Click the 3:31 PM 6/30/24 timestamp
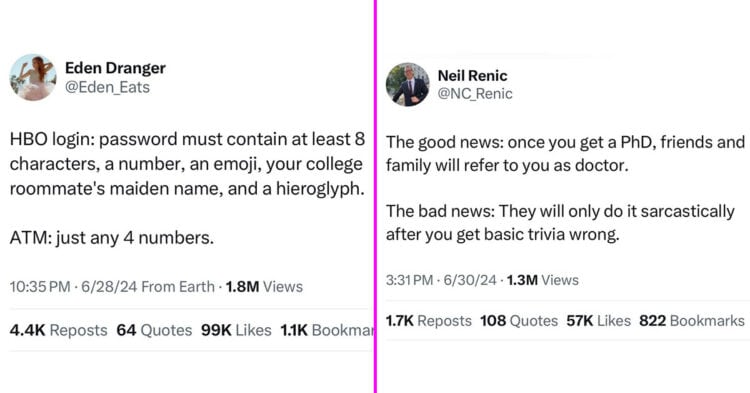Screen dimensions: 750x393 click(x=441, y=280)
